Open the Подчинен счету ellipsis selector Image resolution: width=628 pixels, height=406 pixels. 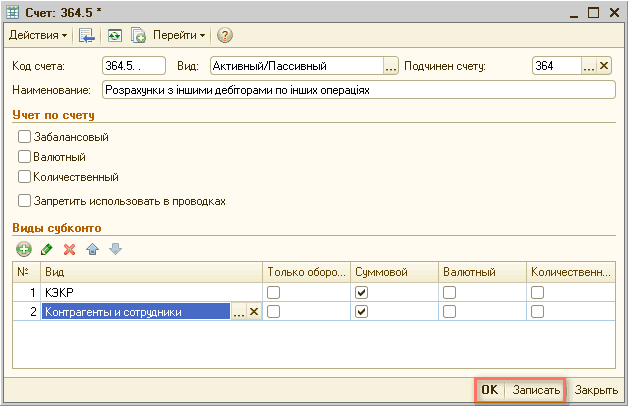click(589, 66)
